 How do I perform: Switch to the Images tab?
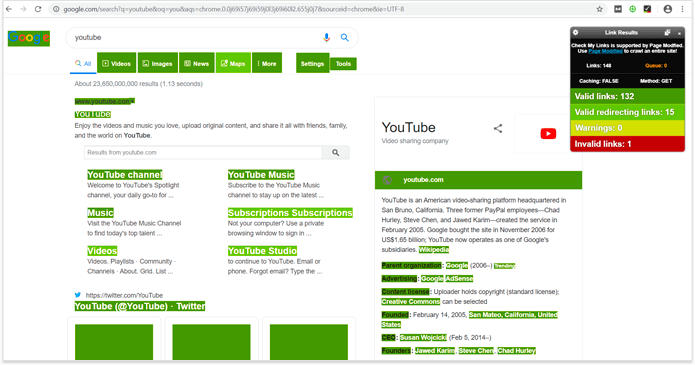(x=158, y=63)
